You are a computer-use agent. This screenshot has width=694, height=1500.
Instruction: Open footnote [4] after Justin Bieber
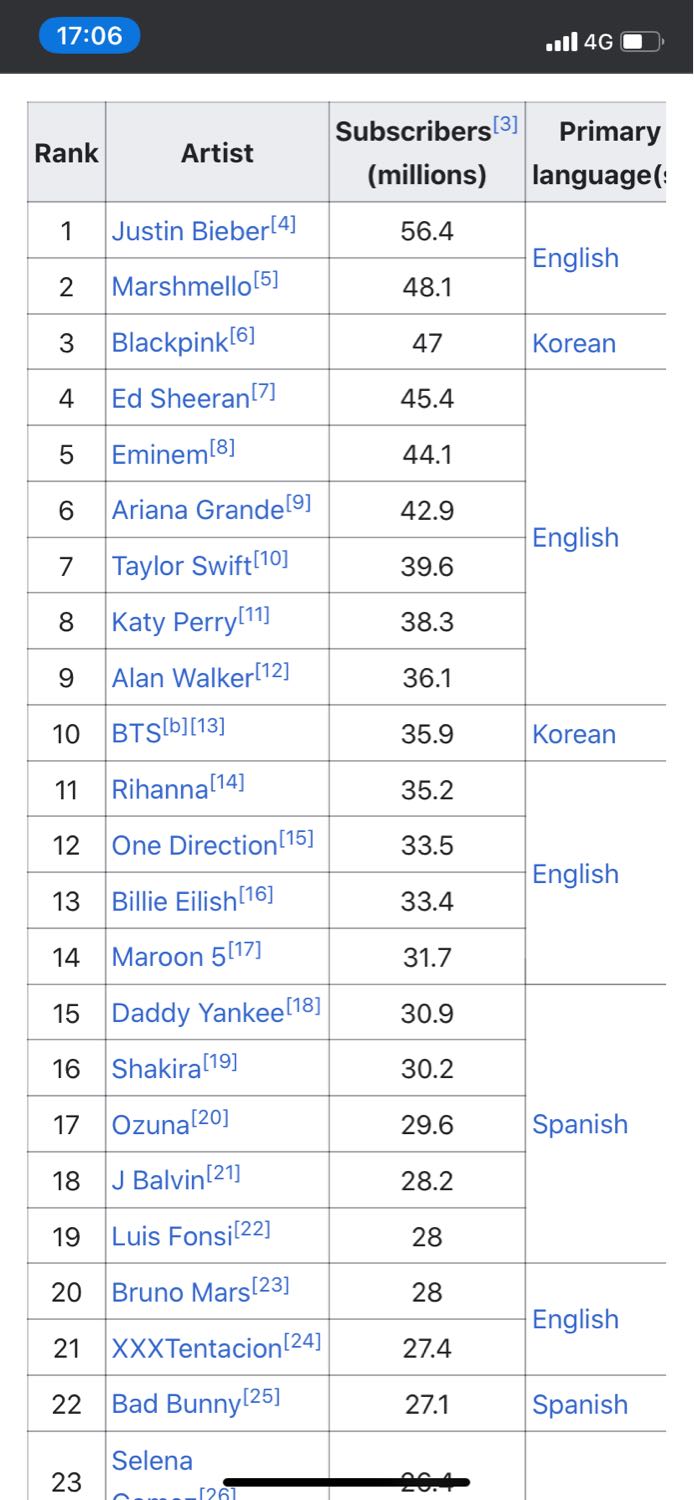point(284,224)
